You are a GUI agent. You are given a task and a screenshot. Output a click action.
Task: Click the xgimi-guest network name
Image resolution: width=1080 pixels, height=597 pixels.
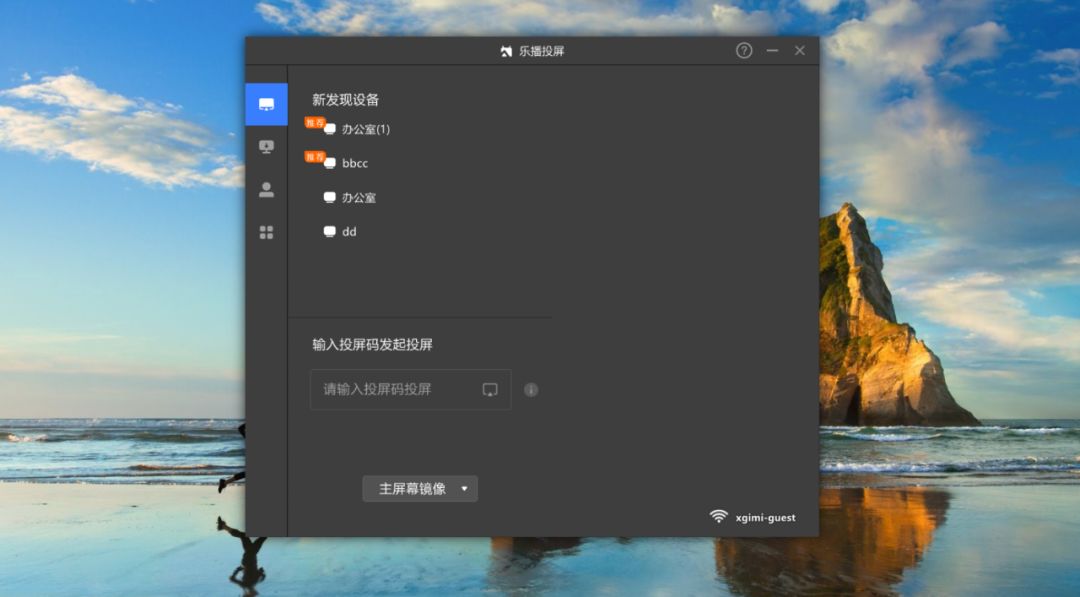coord(765,518)
